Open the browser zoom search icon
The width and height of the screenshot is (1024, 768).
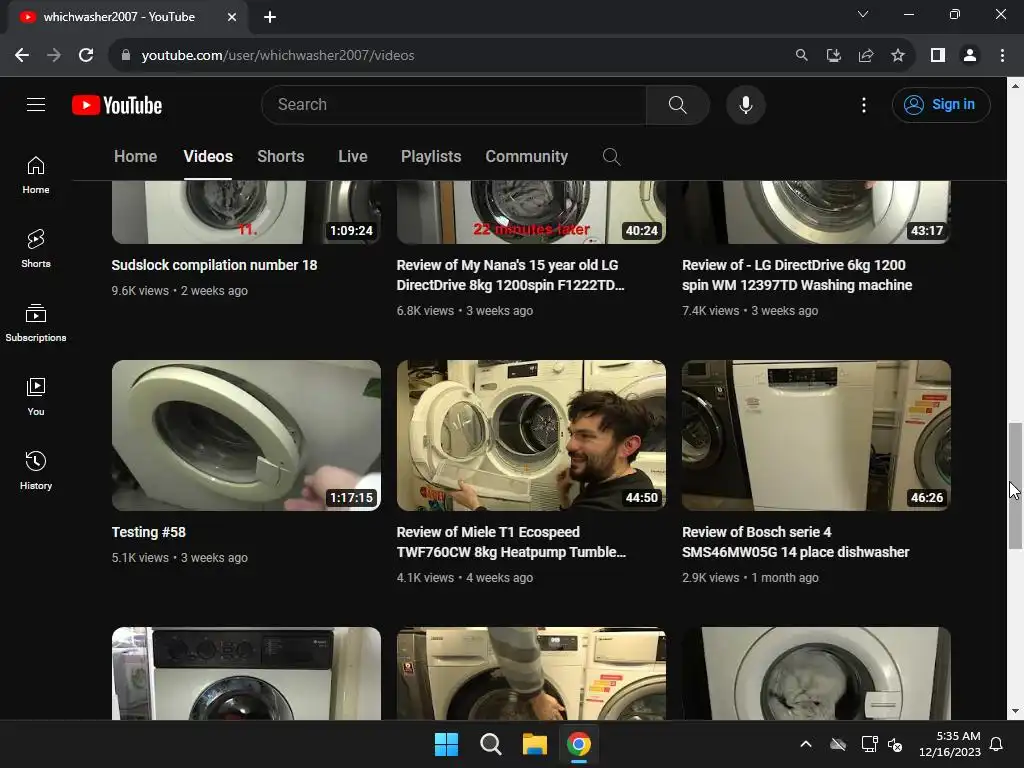801,56
